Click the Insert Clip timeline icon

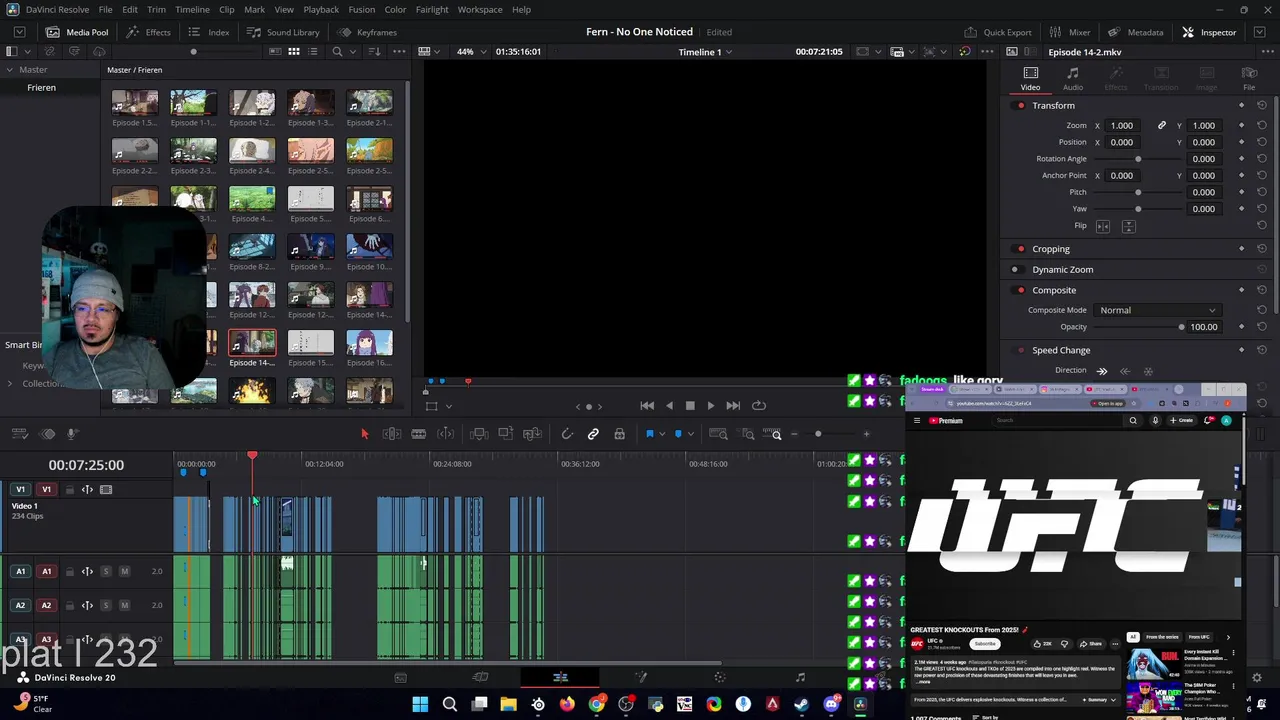(x=479, y=434)
